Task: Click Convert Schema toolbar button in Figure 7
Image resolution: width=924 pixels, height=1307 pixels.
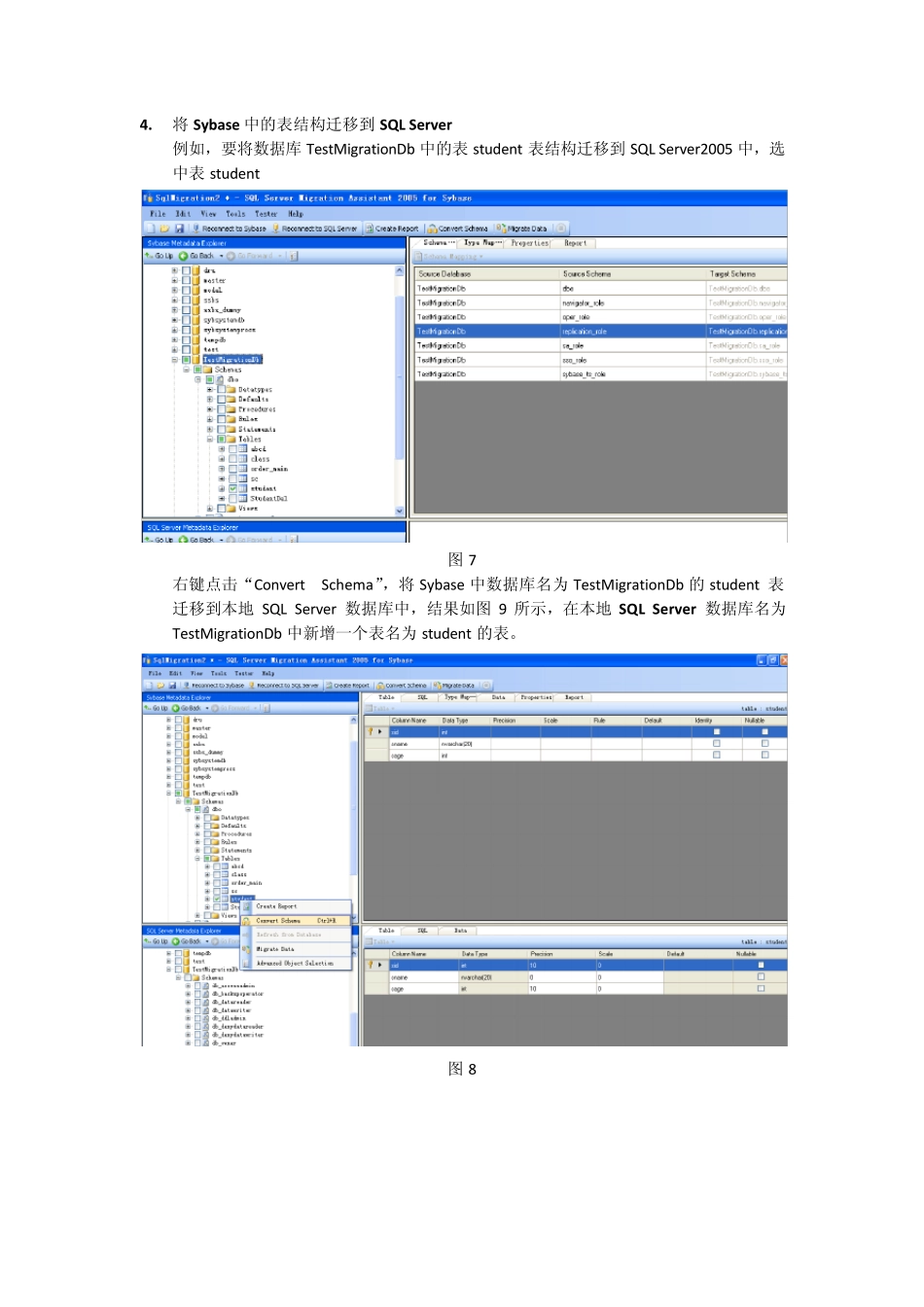Action: point(458,229)
